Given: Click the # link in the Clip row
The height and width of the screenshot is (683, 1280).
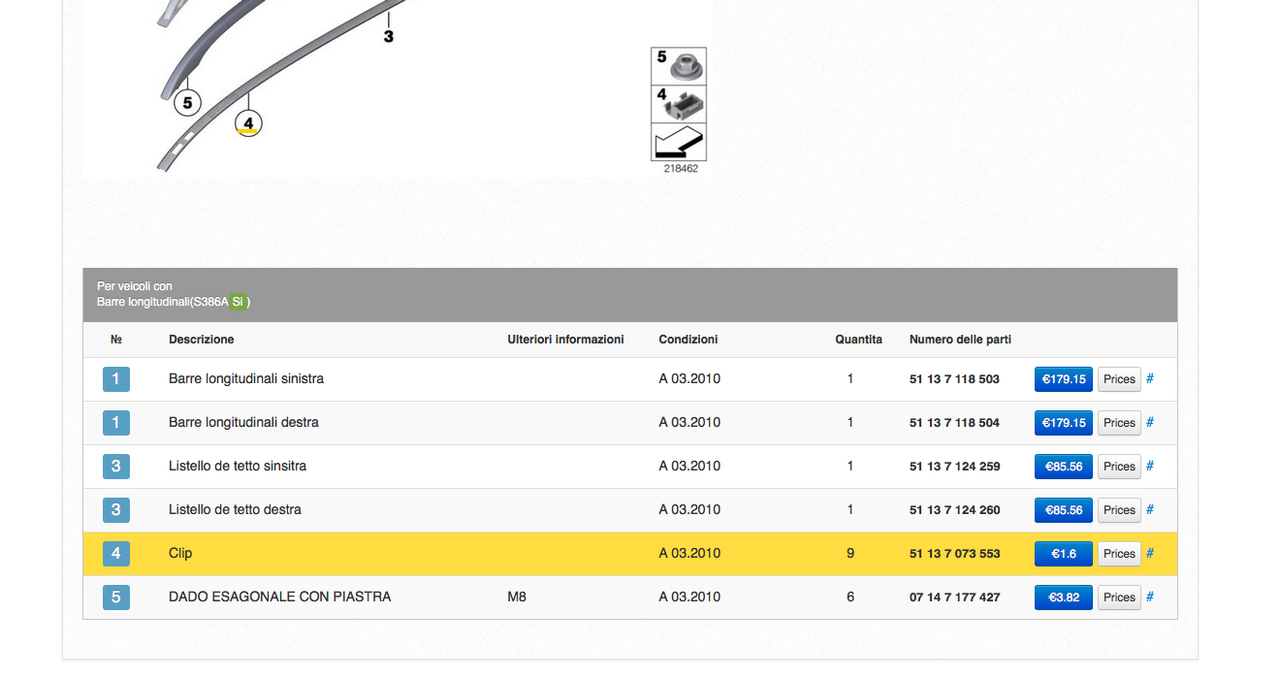Looking at the screenshot, I should tap(1150, 553).
